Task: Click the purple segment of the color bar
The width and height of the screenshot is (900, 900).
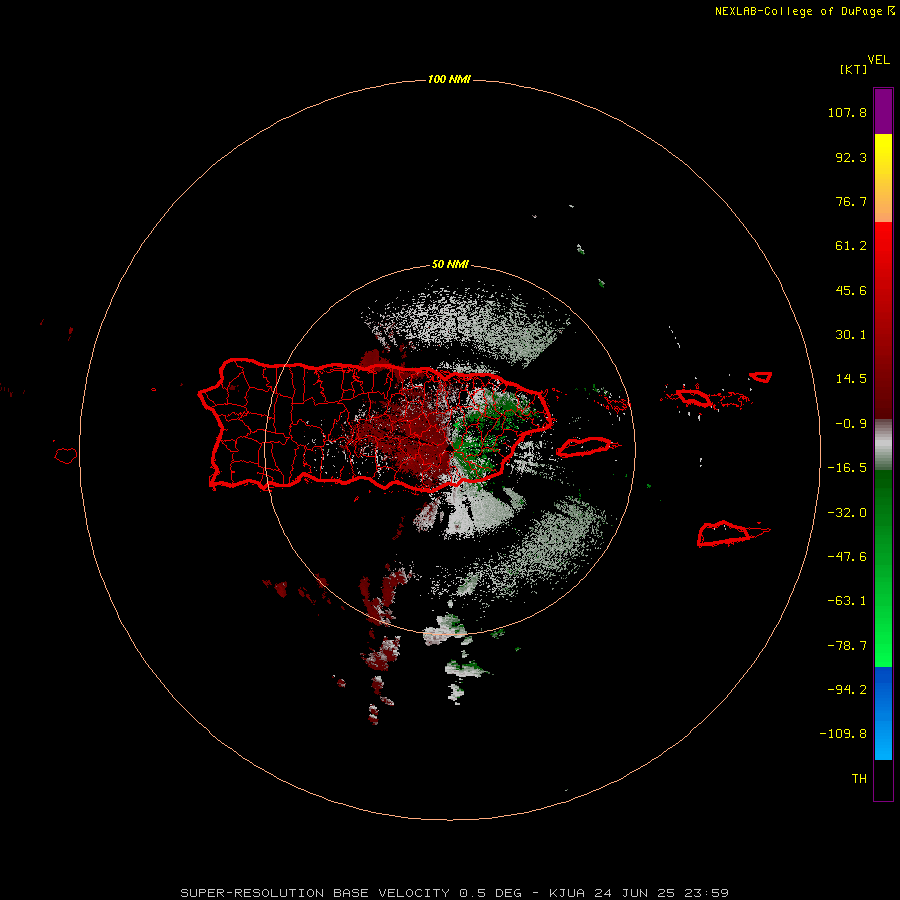Action: [883, 112]
